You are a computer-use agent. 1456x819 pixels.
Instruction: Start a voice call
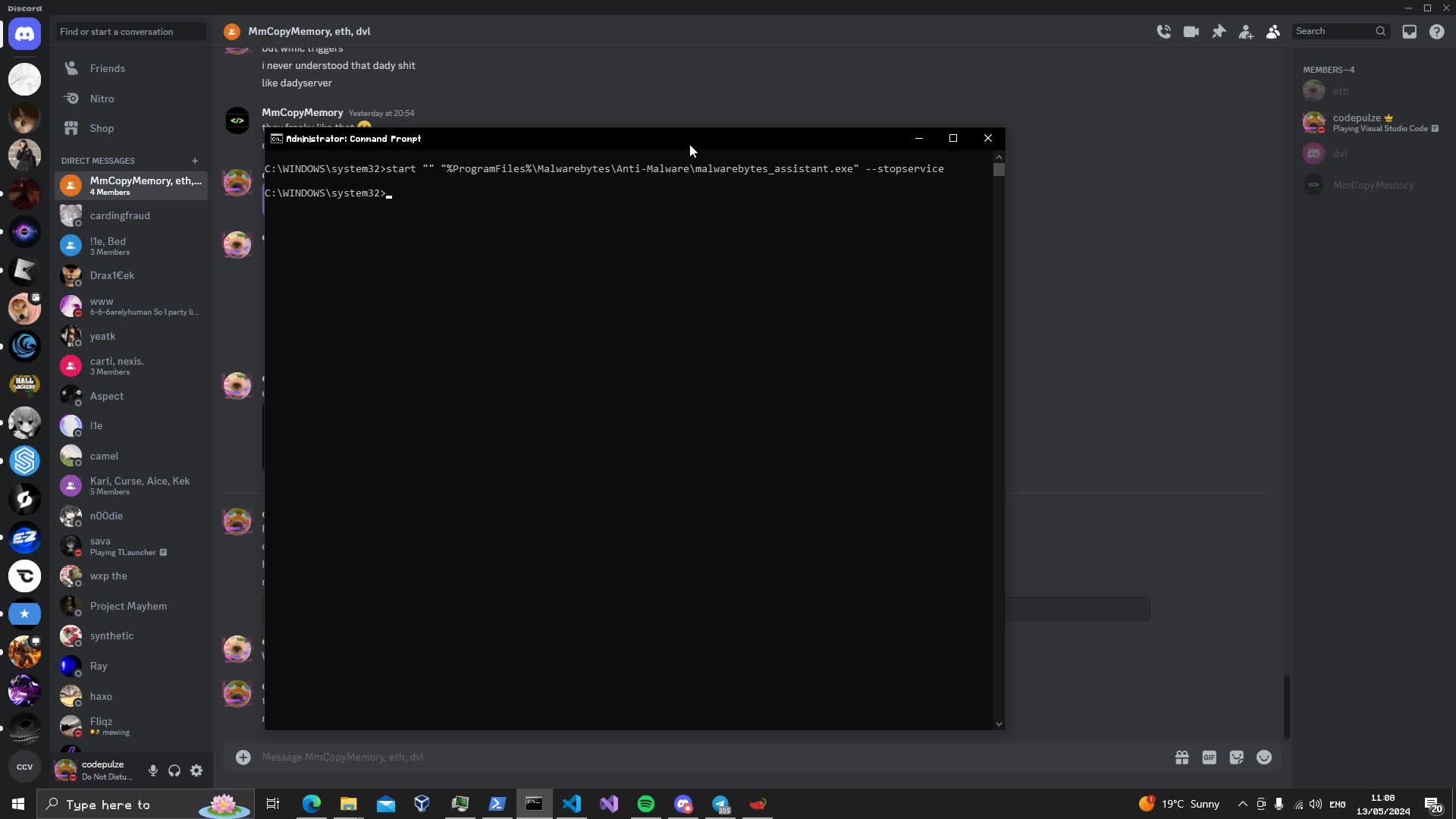pyautogui.click(x=1163, y=32)
